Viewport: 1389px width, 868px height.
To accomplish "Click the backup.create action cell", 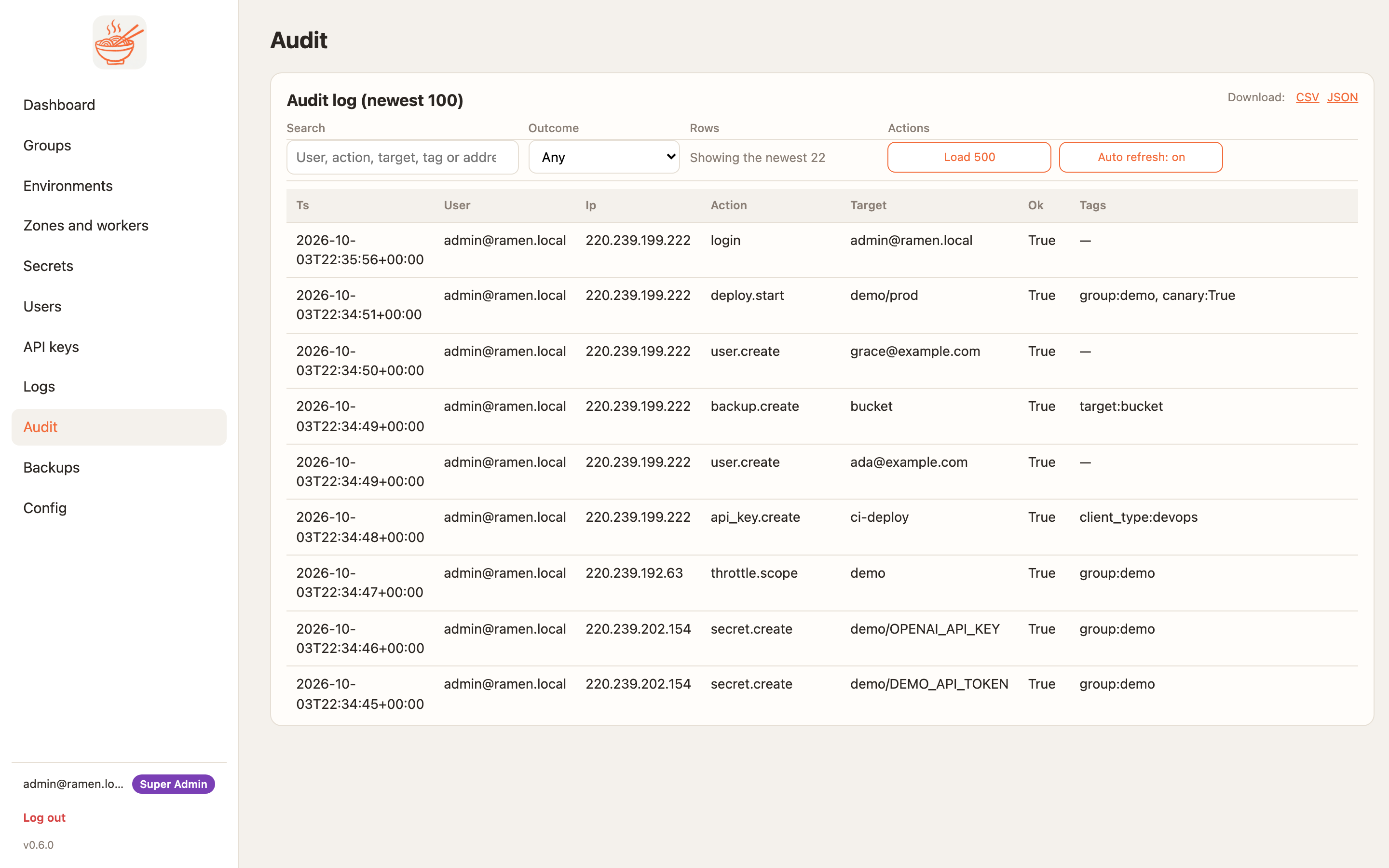I will (754, 407).
